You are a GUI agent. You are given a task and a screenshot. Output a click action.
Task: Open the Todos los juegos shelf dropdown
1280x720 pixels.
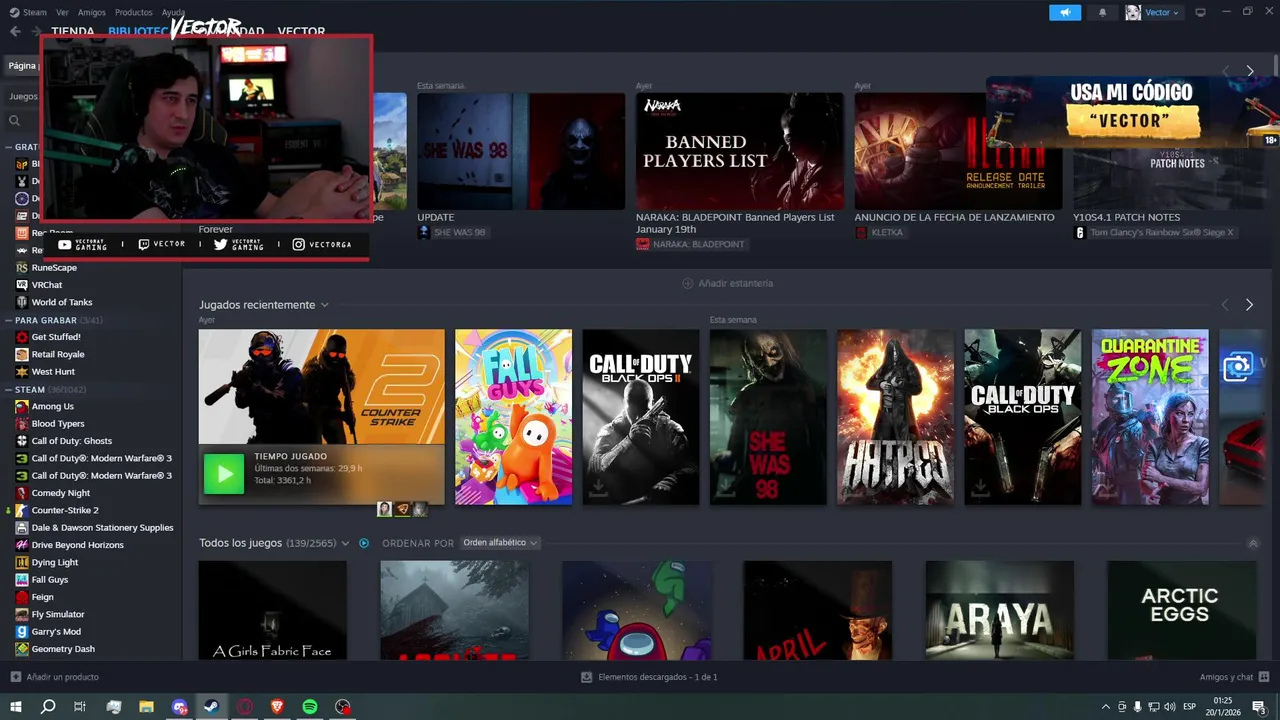pos(345,543)
